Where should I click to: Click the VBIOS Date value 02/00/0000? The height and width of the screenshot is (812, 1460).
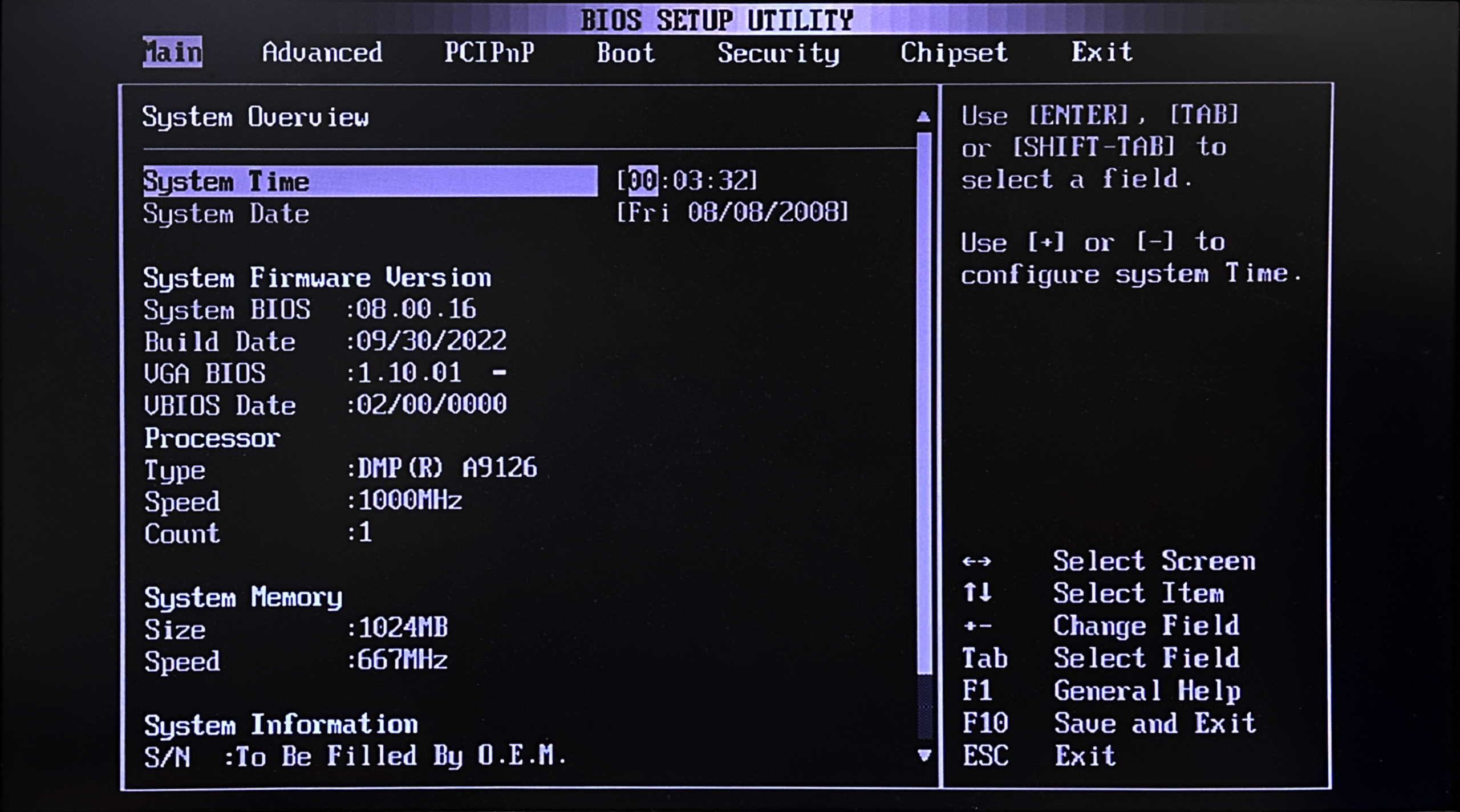point(431,405)
